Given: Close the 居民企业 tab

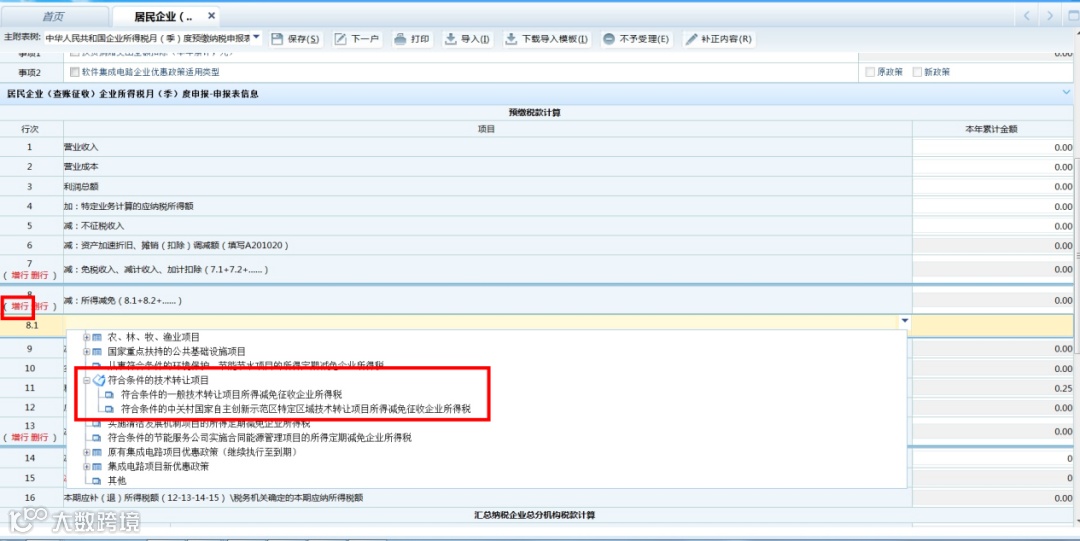Looking at the screenshot, I should pos(211,16).
